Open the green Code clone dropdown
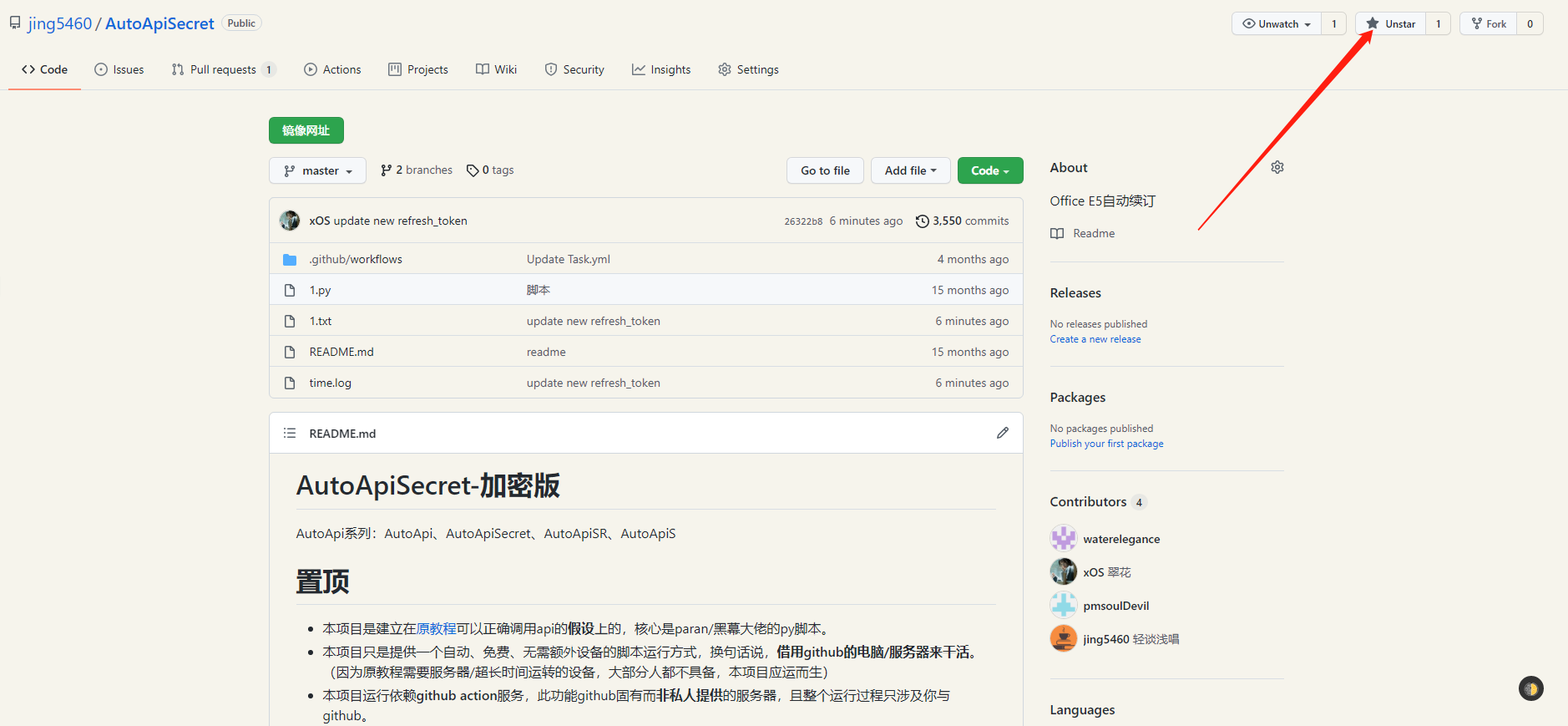 coord(990,170)
